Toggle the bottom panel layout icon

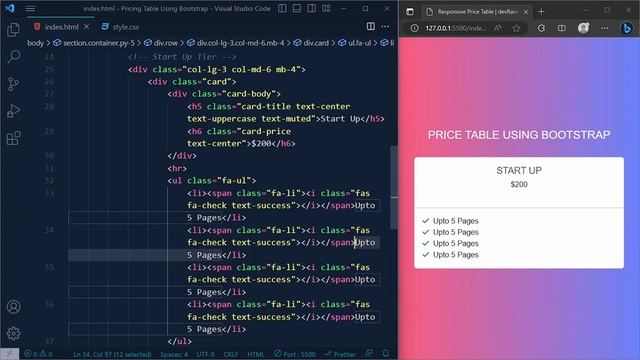pyautogui.click(x=297, y=8)
